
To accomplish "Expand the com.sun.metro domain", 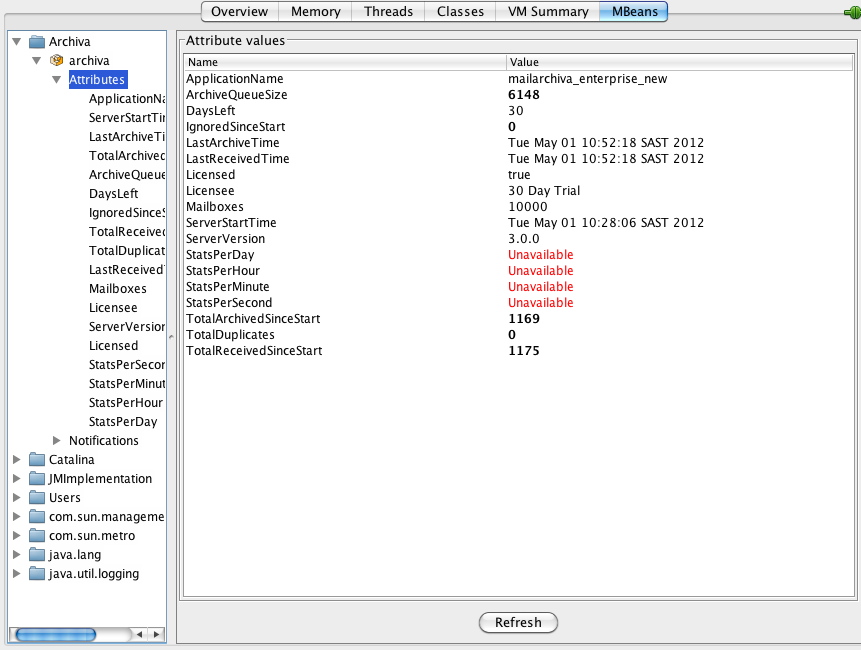I will 16,536.
